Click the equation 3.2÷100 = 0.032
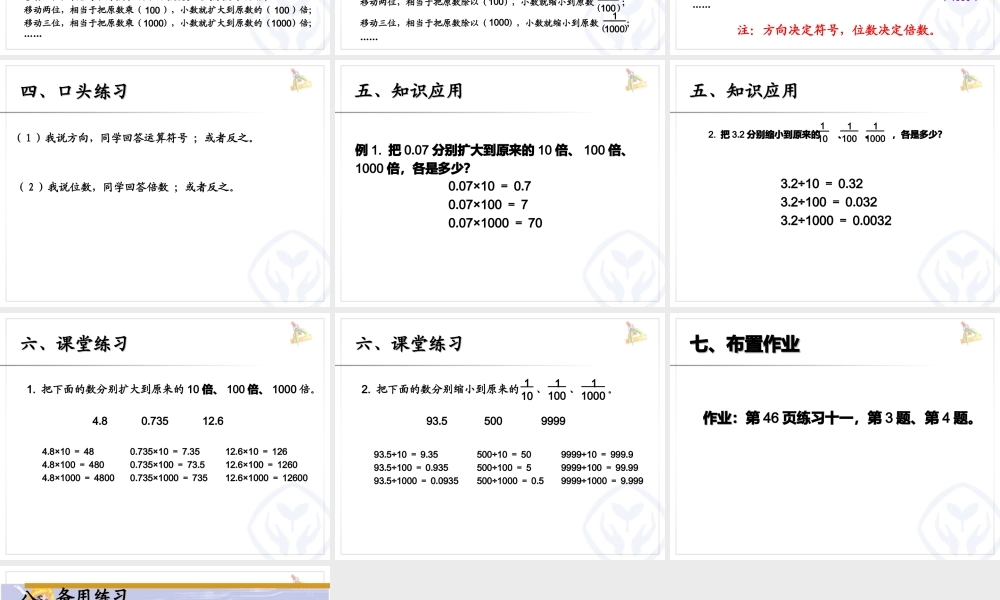 tap(828, 202)
